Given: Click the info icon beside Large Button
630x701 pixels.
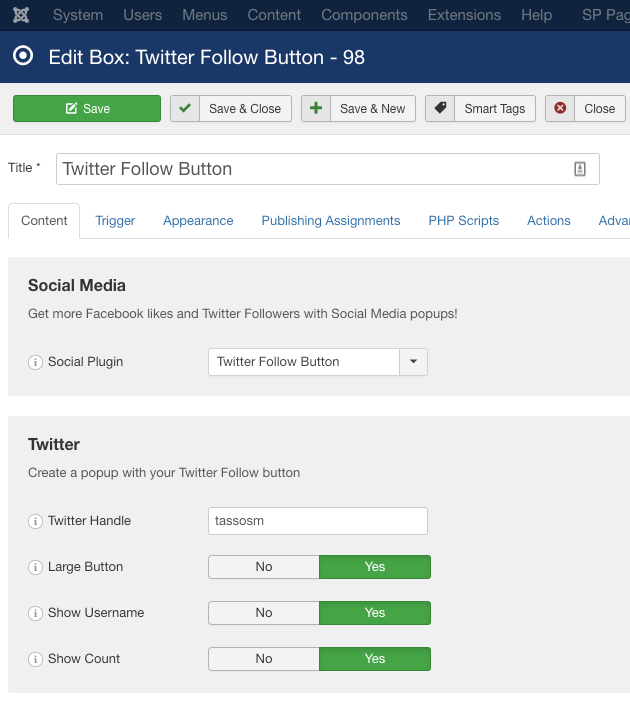Looking at the screenshot, I should 35,567.
